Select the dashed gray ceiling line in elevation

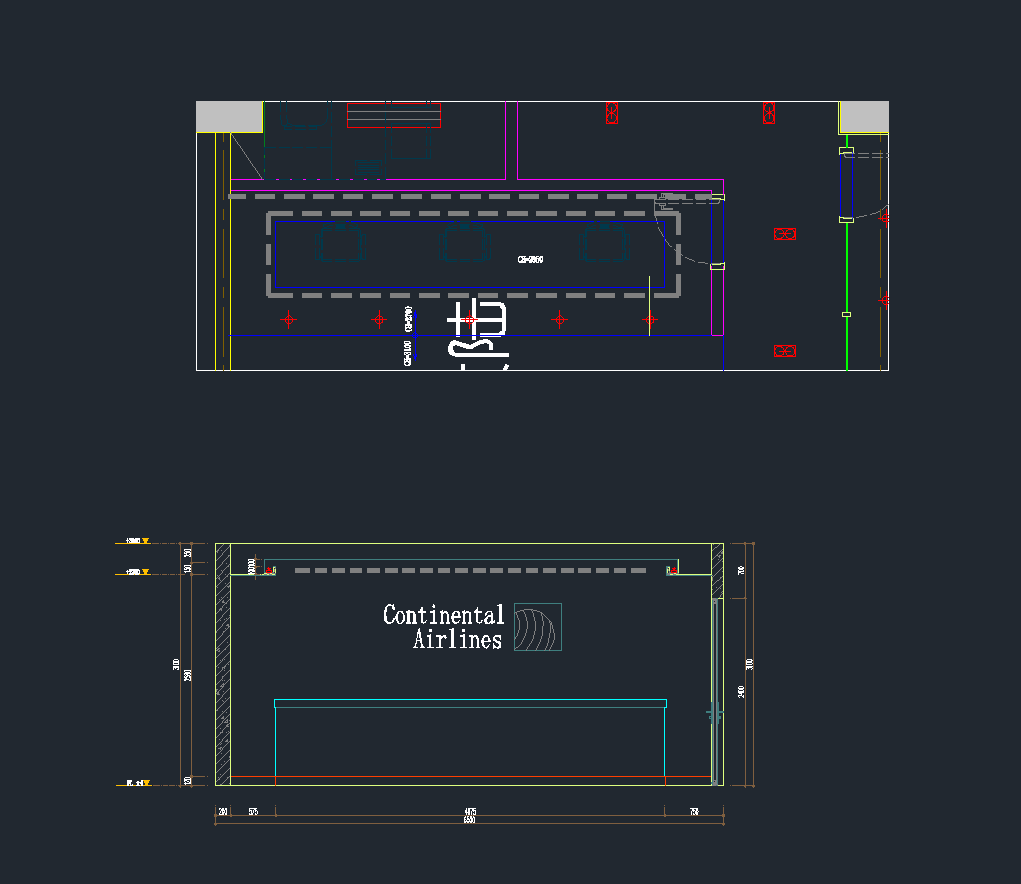(x=470, y=570)
